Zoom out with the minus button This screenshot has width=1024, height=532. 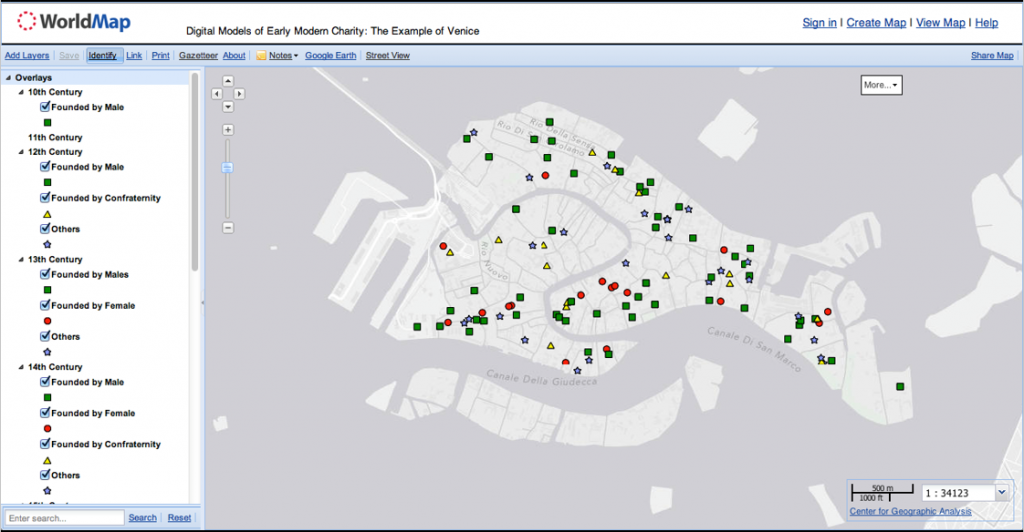(228, 228)
